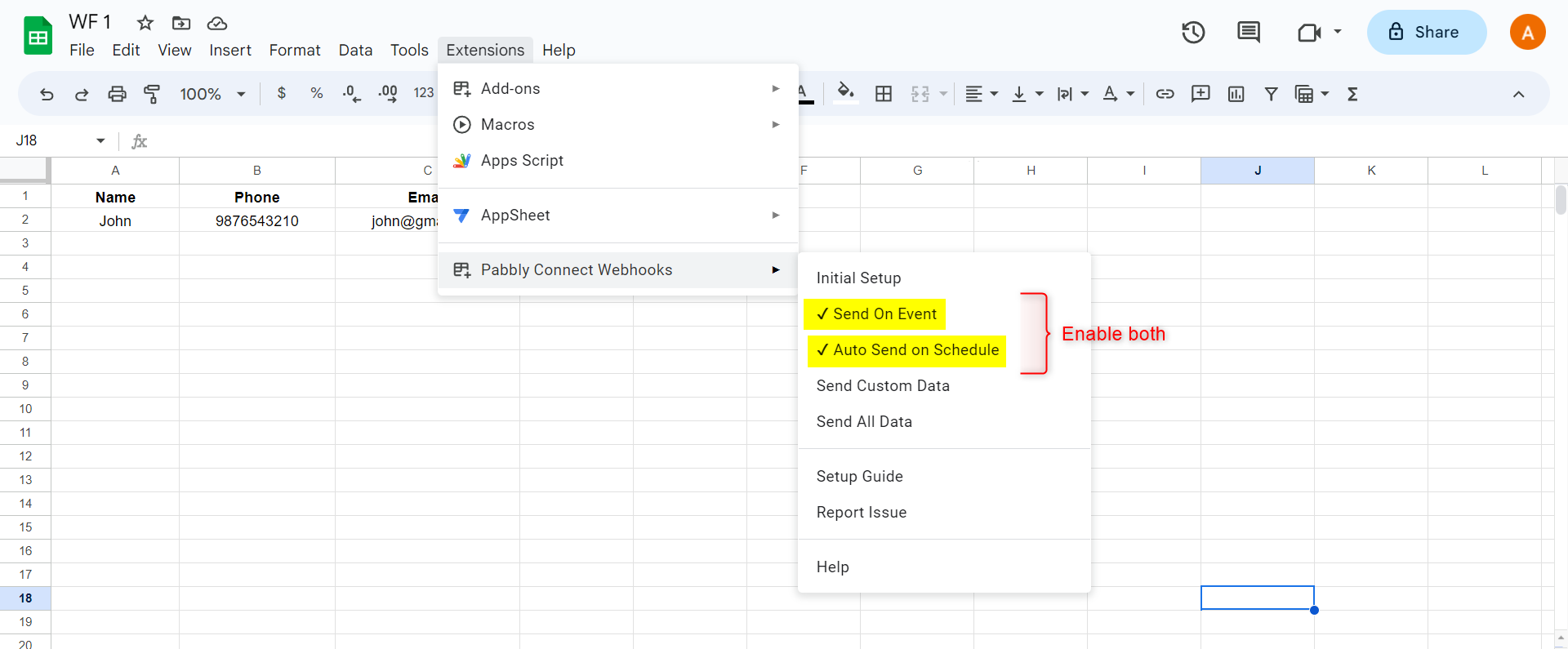1568x649 pixels.
Task: Star the WF 1 spreadsheet
Action: (145, 23)
